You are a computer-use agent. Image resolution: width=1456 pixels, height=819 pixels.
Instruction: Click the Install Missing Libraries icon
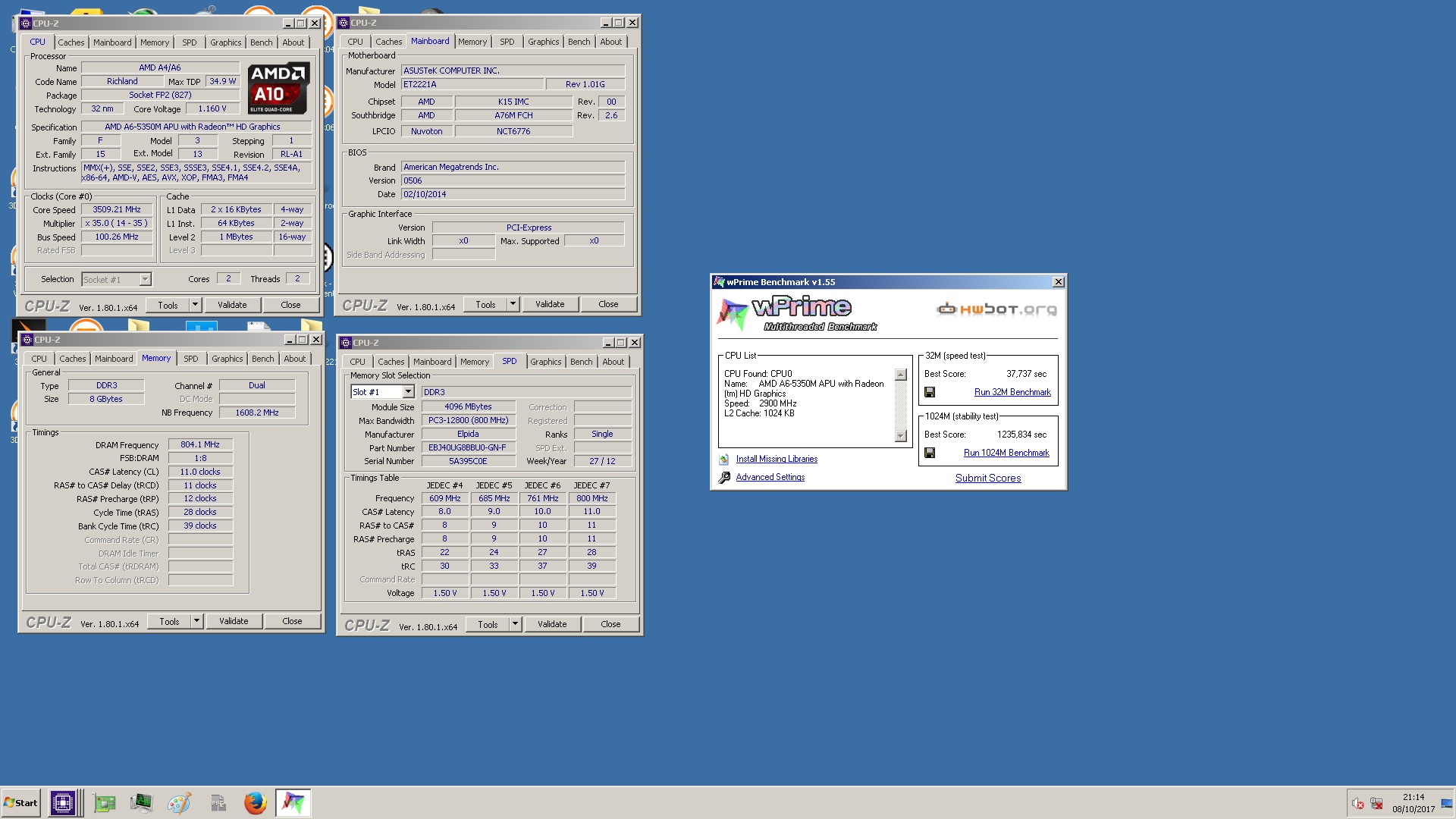[724, 460]
